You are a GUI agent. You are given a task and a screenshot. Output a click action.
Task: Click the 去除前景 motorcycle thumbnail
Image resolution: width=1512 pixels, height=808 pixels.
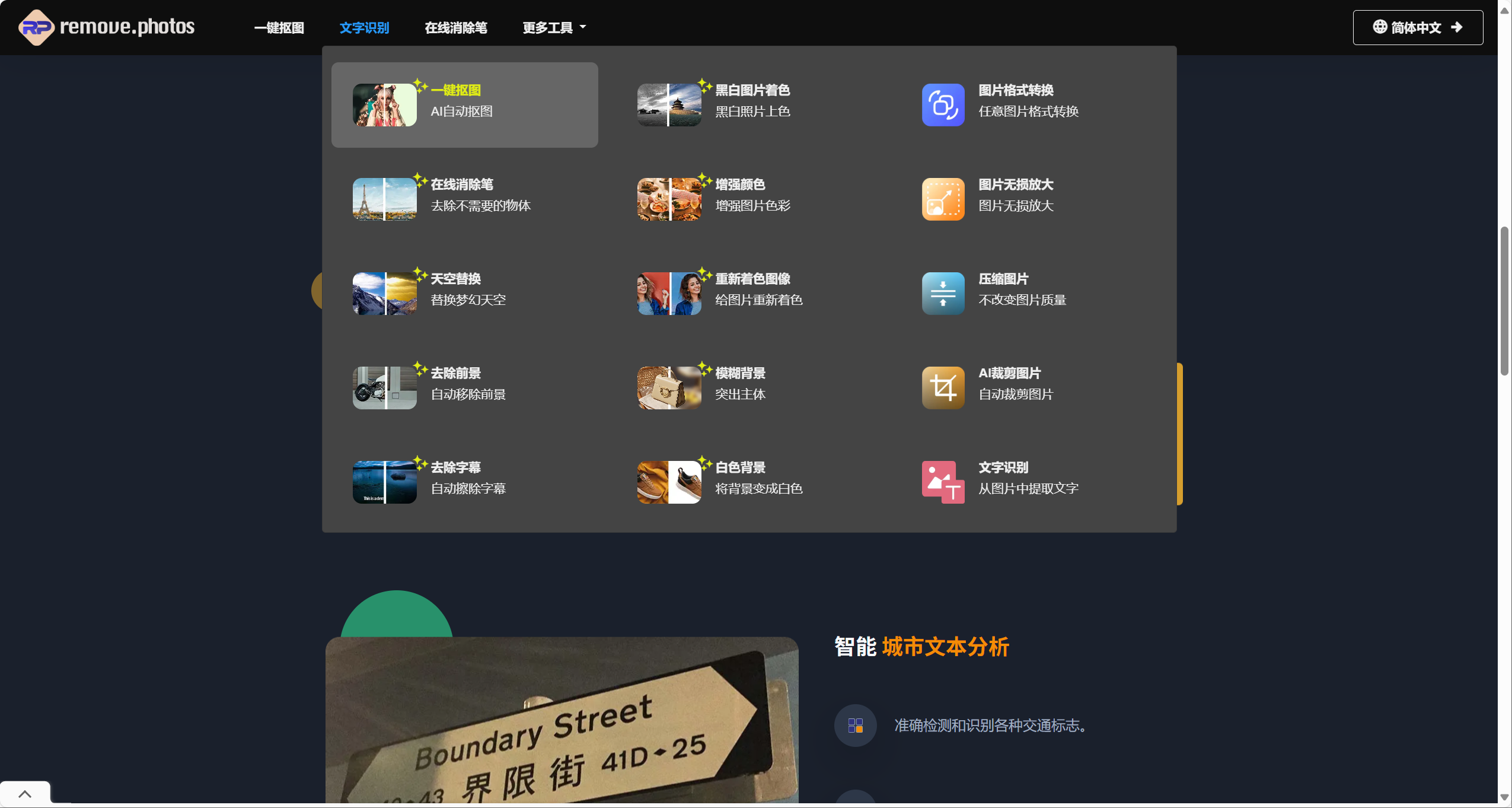(x=384, y=387)
